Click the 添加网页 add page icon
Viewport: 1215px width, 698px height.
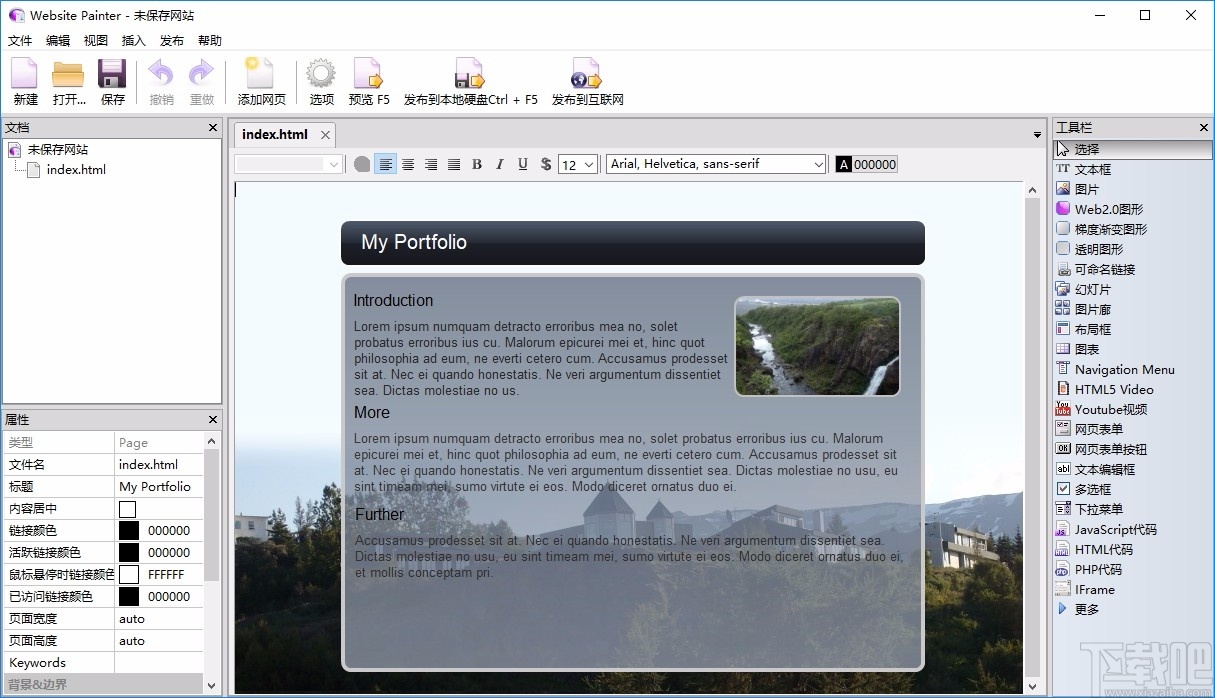(x=261, y=80)
